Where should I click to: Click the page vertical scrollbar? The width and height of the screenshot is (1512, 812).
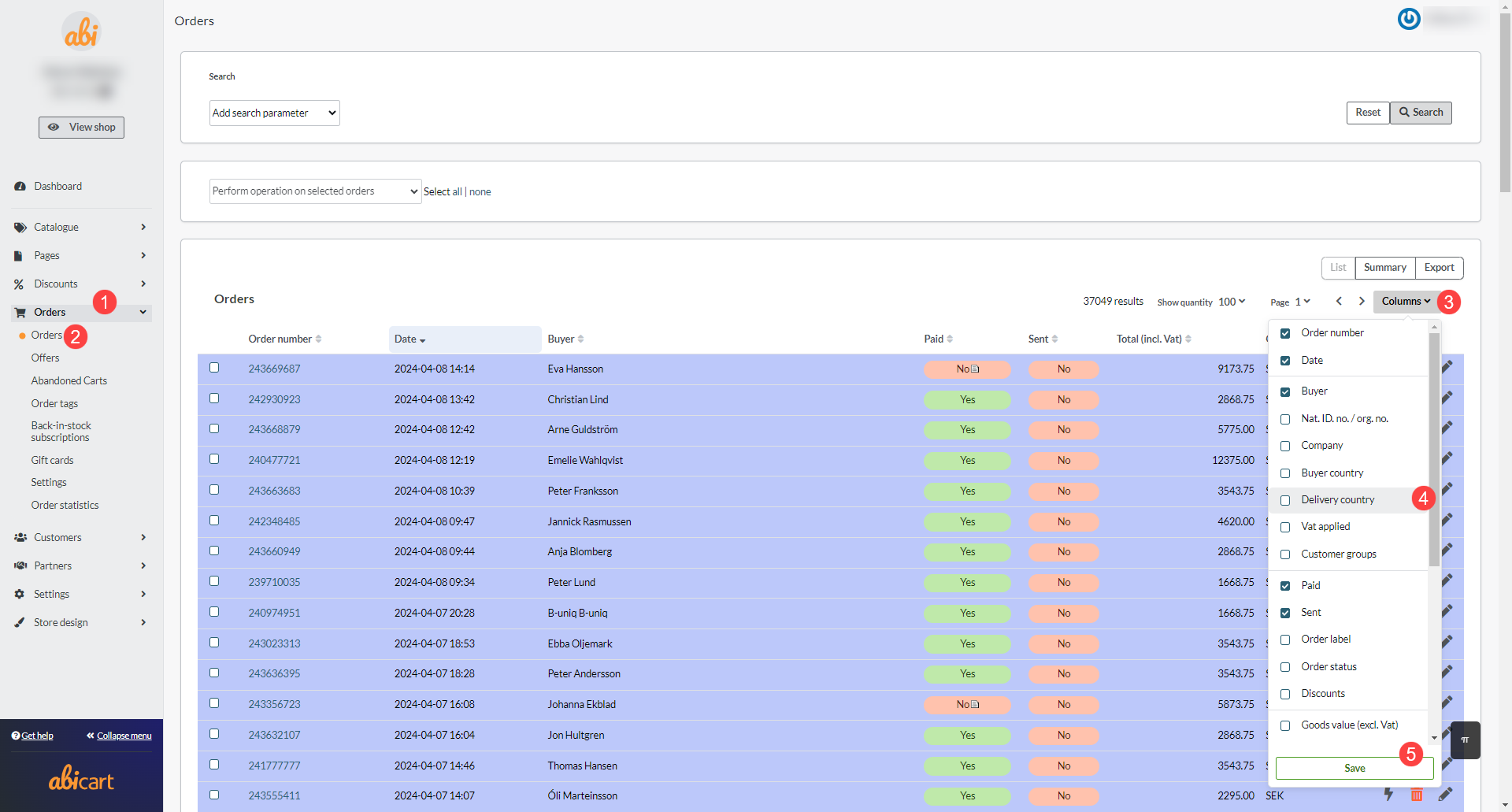pyautogui.click(x=1505, y=102)
